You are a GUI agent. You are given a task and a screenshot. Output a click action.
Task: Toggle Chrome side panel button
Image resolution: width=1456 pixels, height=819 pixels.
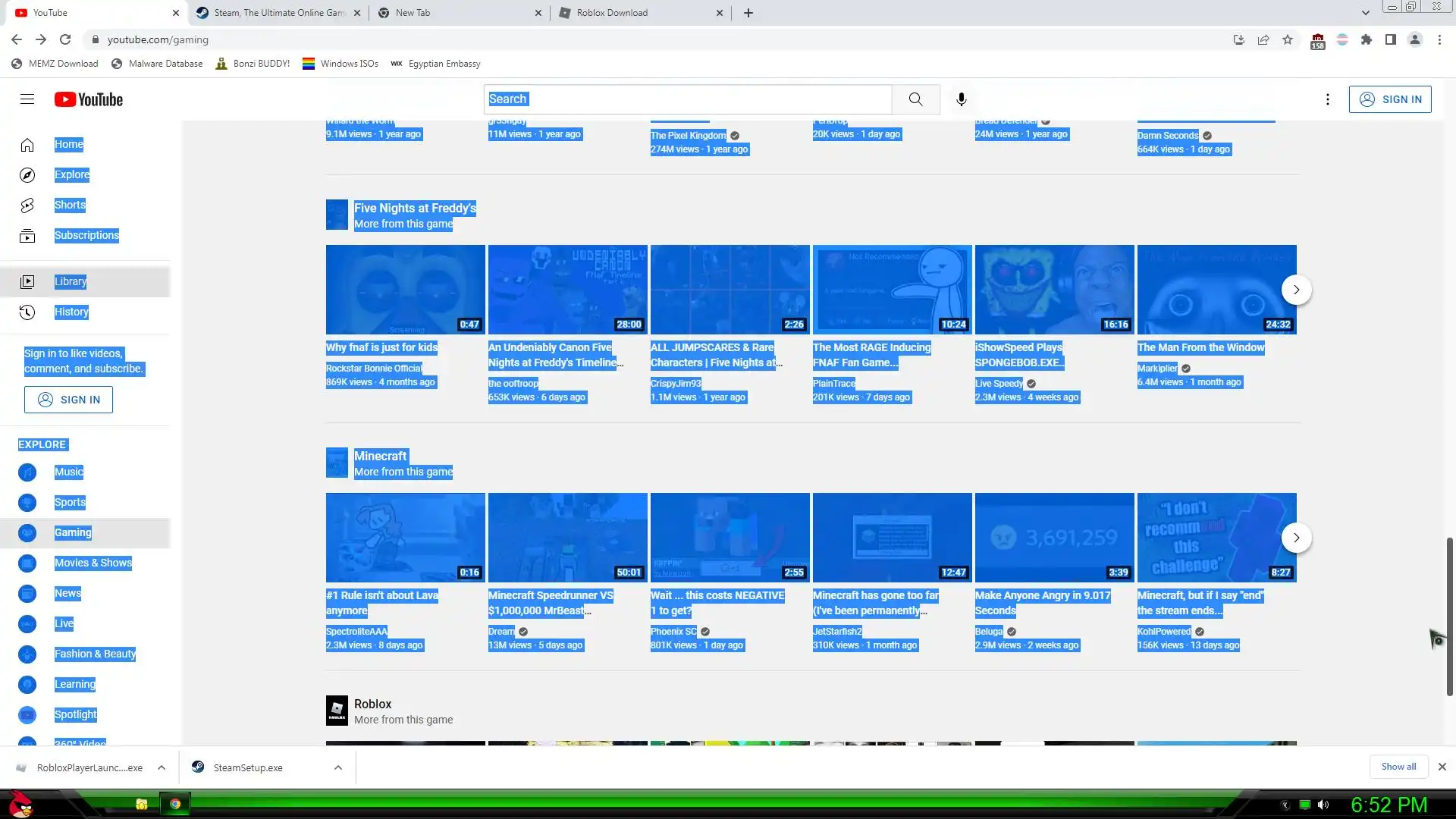click(x=1391, y=39)
